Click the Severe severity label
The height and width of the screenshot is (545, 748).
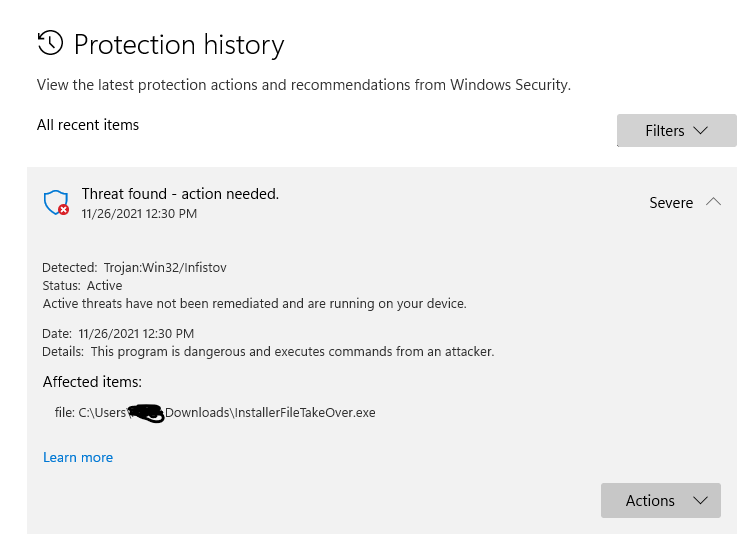click(x=671, y=203)
